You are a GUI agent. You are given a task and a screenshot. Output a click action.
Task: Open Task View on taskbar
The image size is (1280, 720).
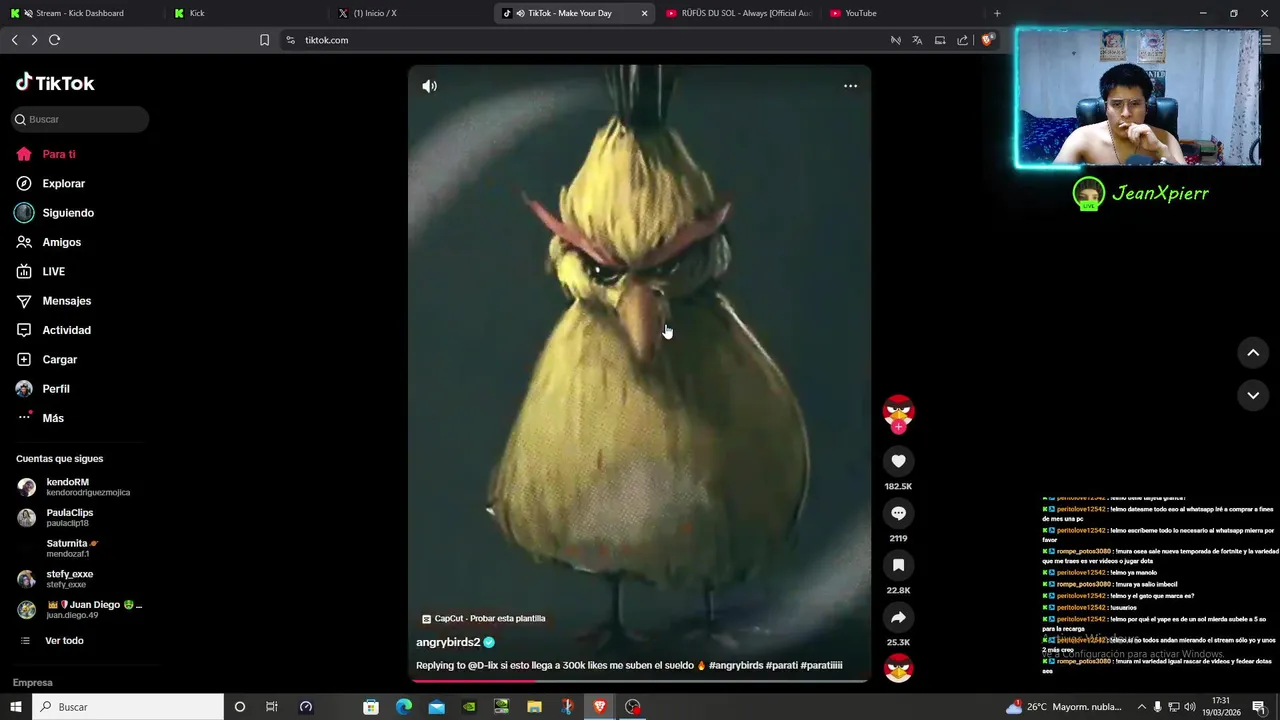pos(271,707)
